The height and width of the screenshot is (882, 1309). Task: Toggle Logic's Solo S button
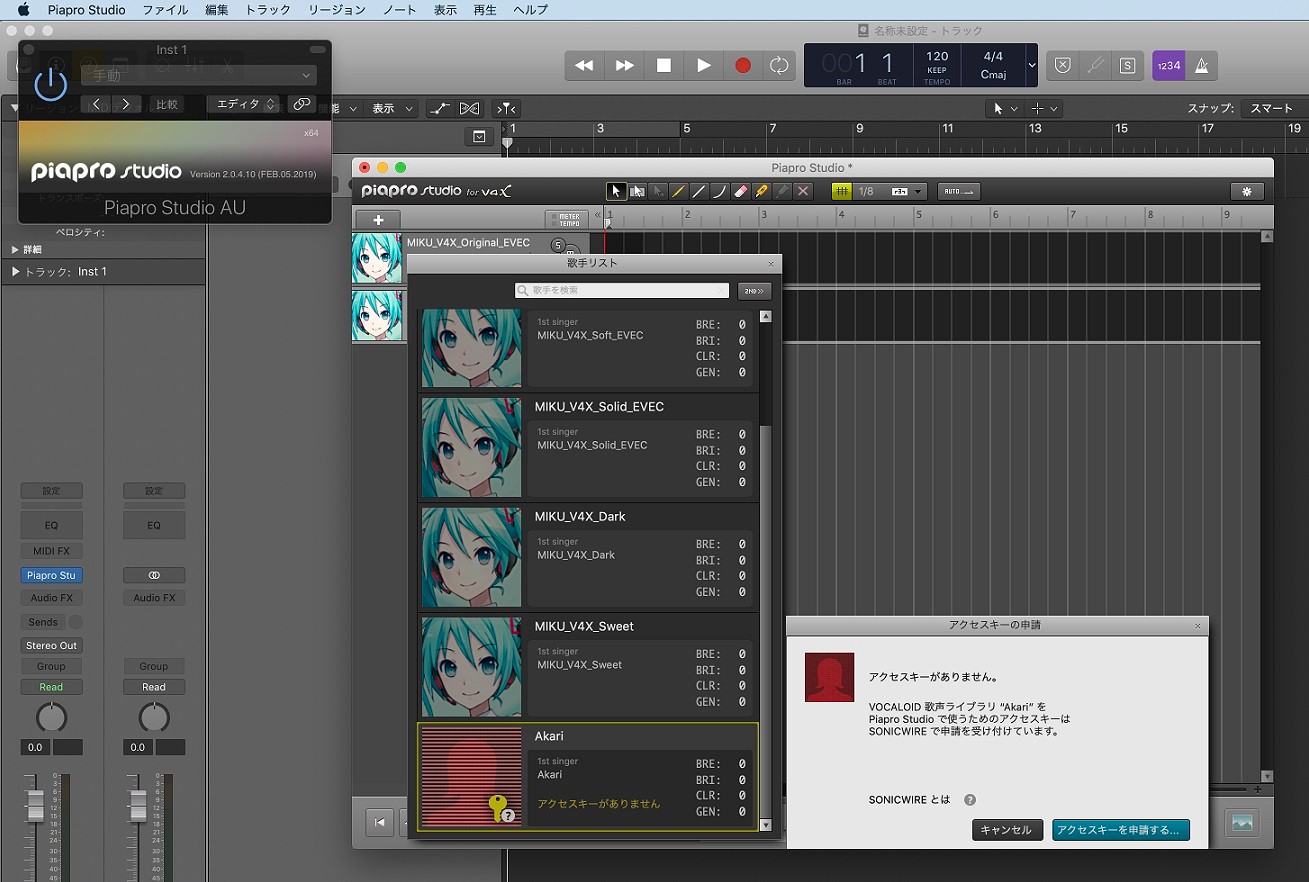(x=1127, y=65)
